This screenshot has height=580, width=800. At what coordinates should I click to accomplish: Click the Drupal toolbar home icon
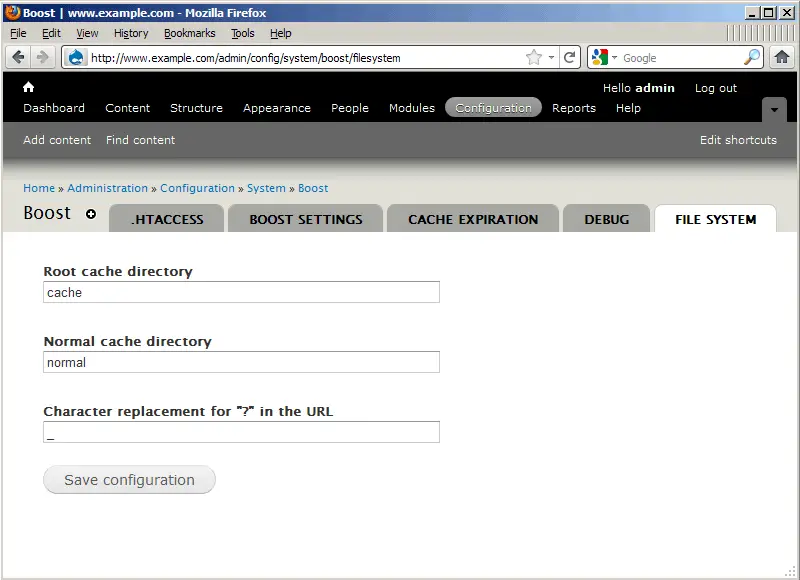point(29,87)
